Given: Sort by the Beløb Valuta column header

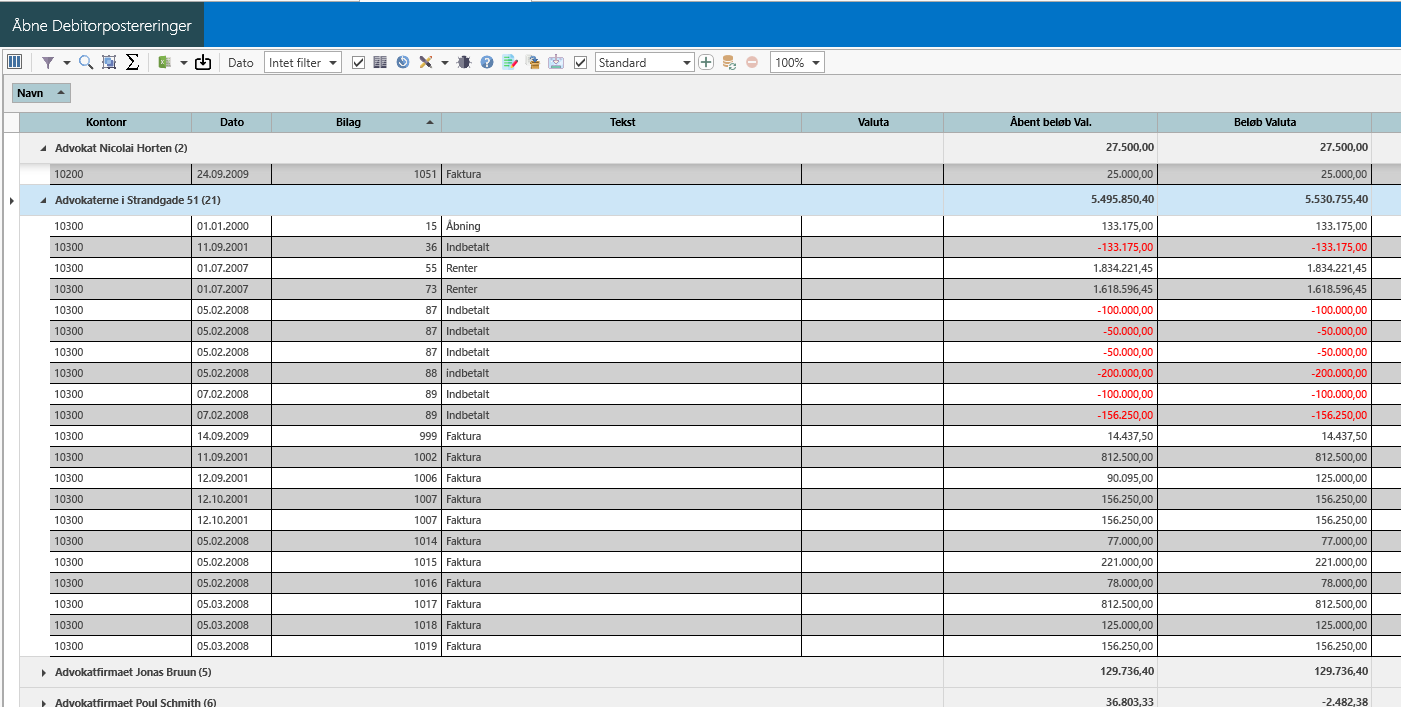Looking at the screenshot, I should coord(1265,122).
